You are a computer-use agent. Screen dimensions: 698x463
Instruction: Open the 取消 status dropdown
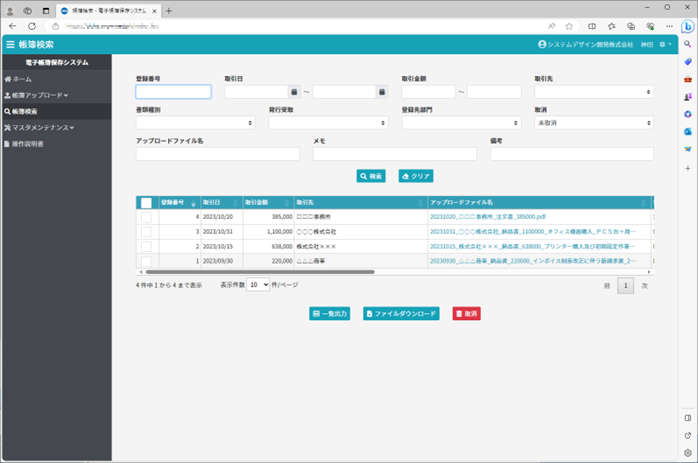[594, 123]
